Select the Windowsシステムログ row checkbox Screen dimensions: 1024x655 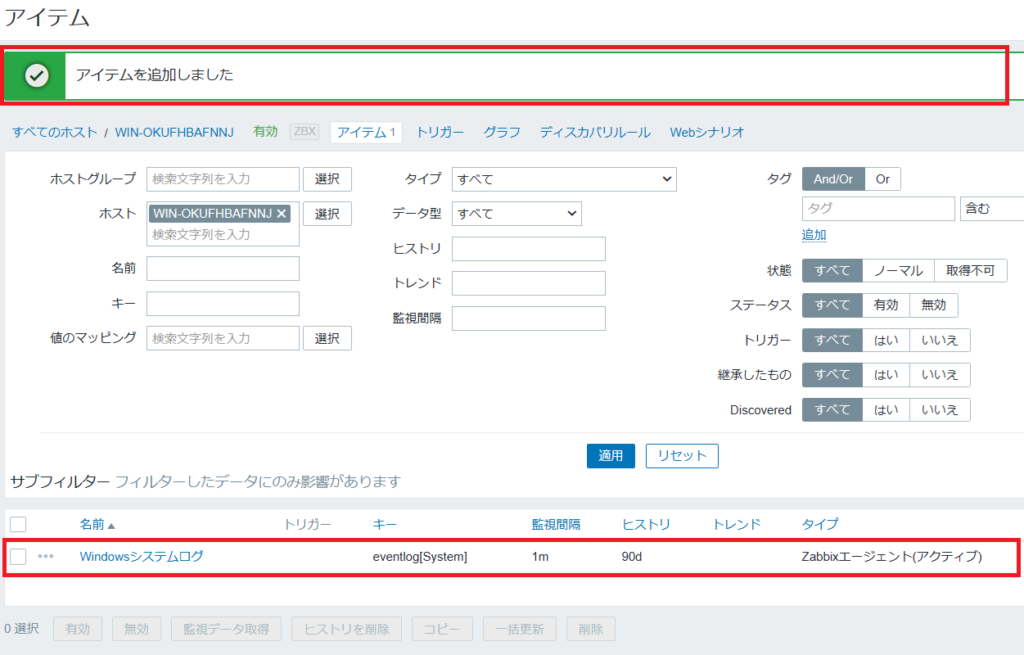point(18,557)
